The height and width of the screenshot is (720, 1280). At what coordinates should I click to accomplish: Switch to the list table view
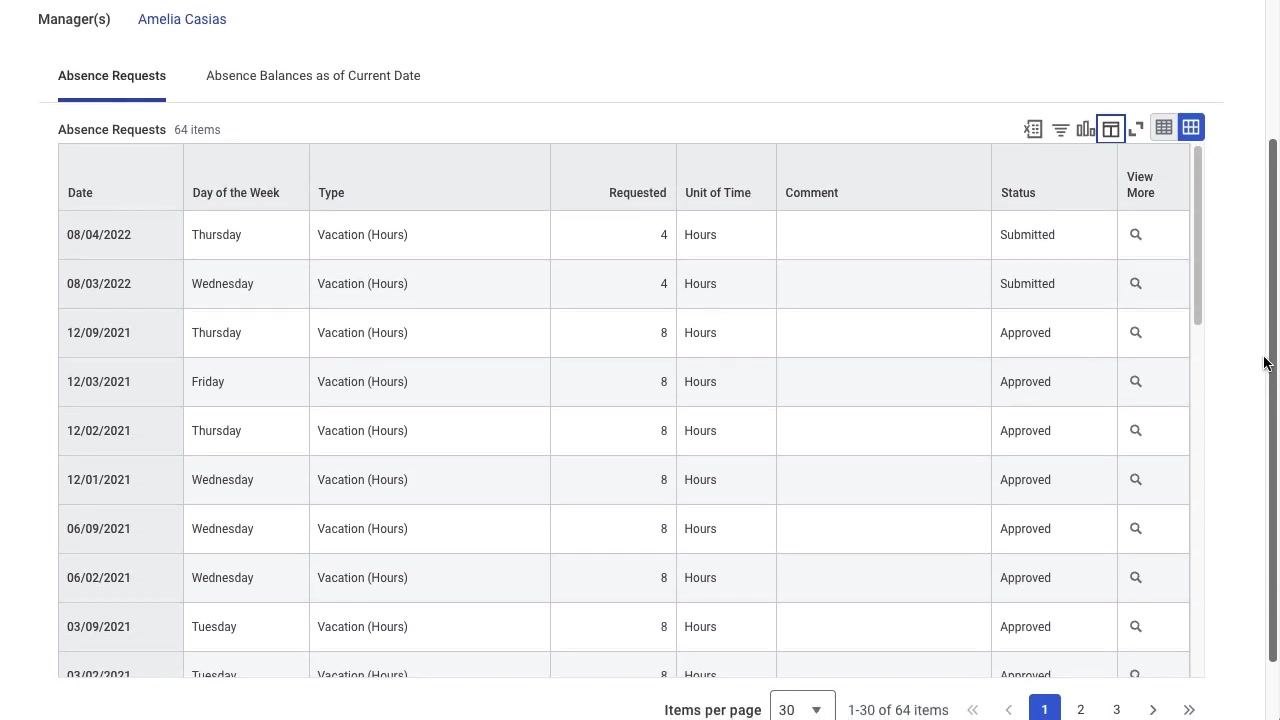(x=1164, y=127)
